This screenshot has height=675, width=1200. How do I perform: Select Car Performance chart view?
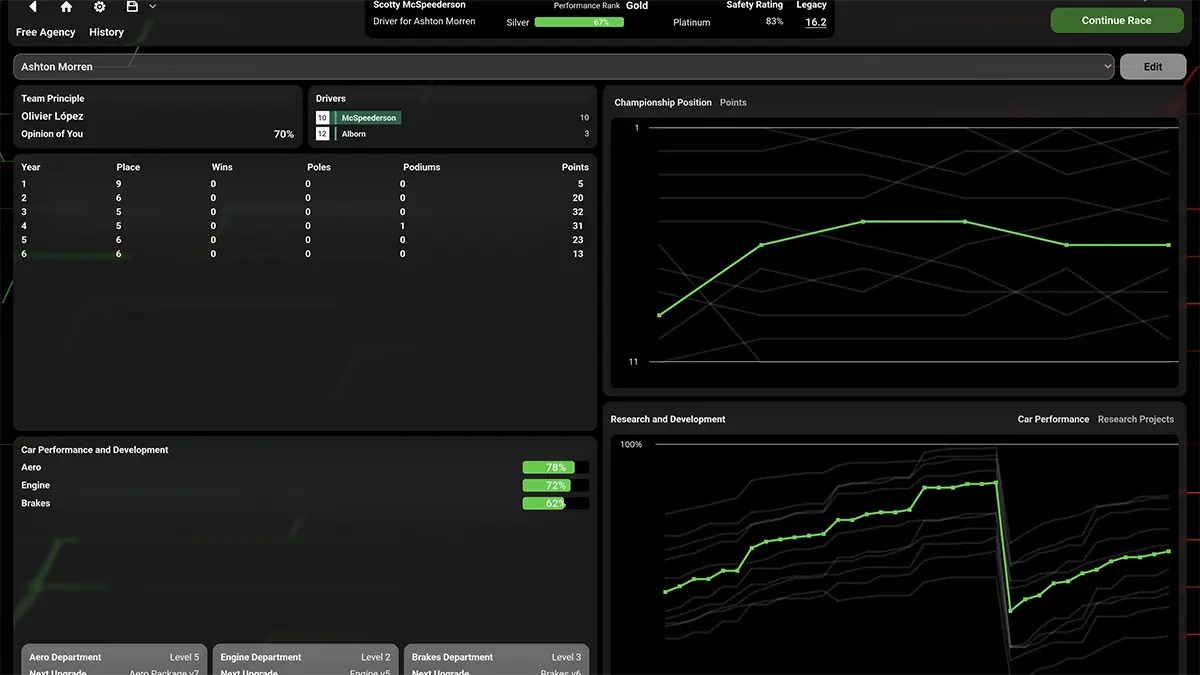pyautogui.click(x=1053, y=419)
